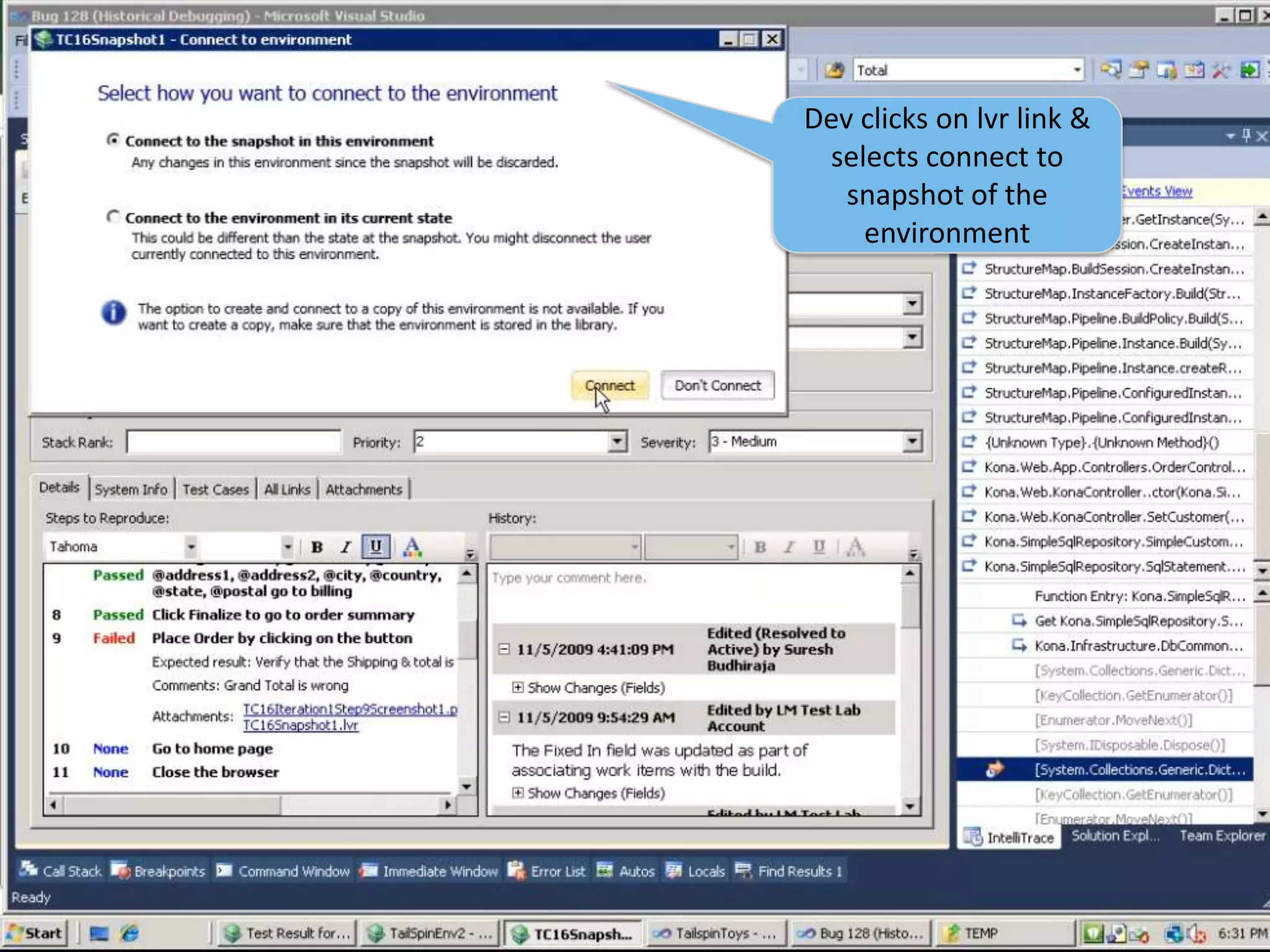Click the font color A icon
The image size is (1270, 952).
coord(412,547)
